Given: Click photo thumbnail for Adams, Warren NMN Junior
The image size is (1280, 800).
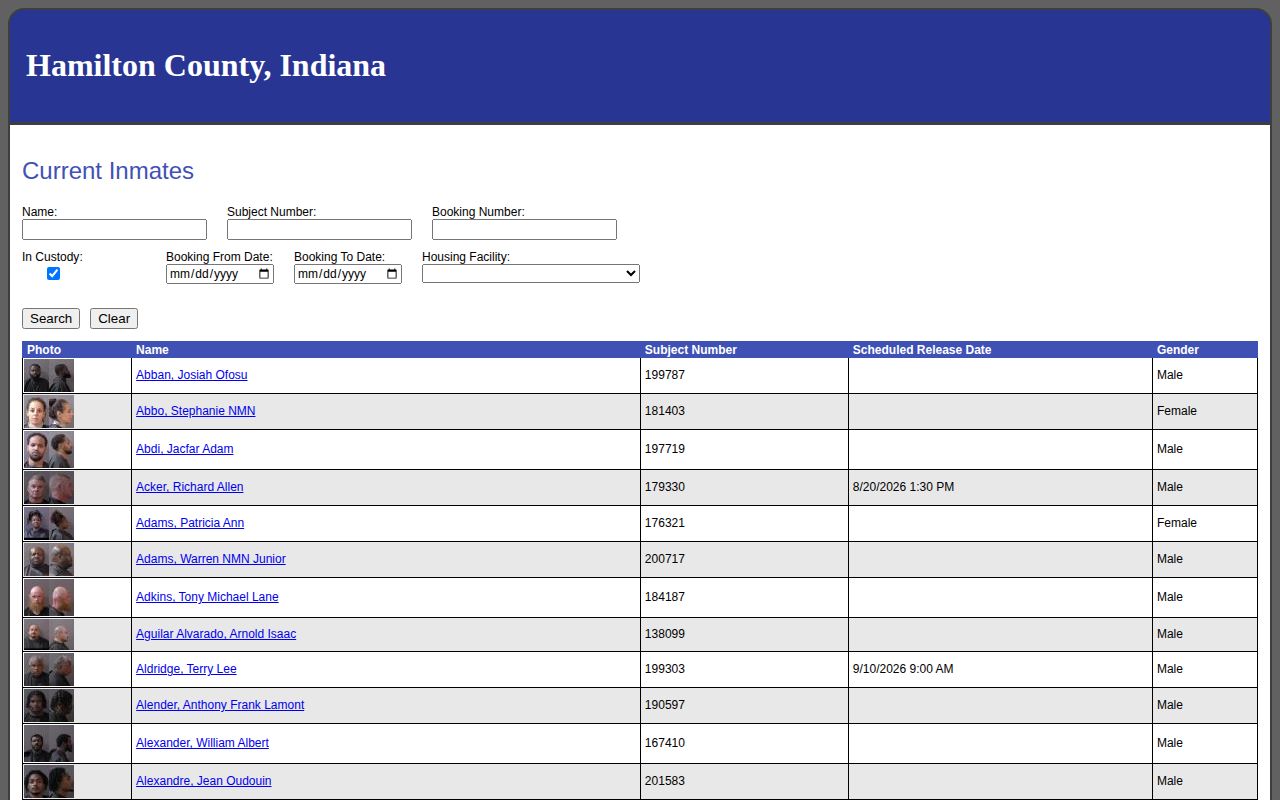Looking at the screenshot, I should pos(49,560).
